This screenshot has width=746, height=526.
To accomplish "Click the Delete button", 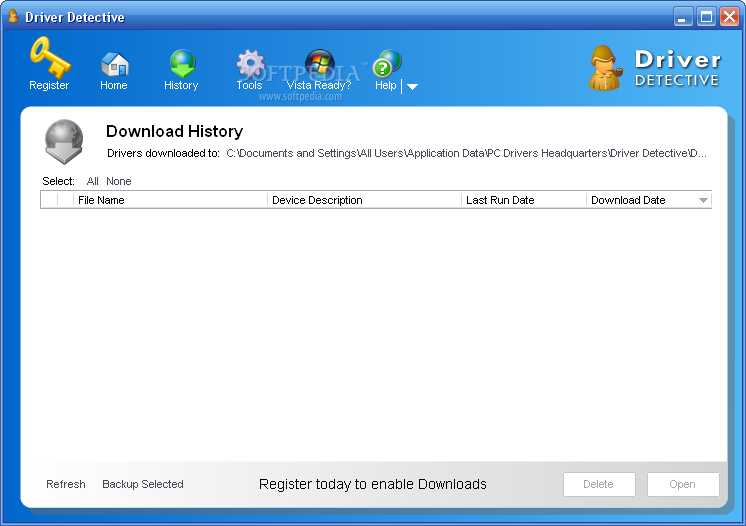I will tap(599, 484).
